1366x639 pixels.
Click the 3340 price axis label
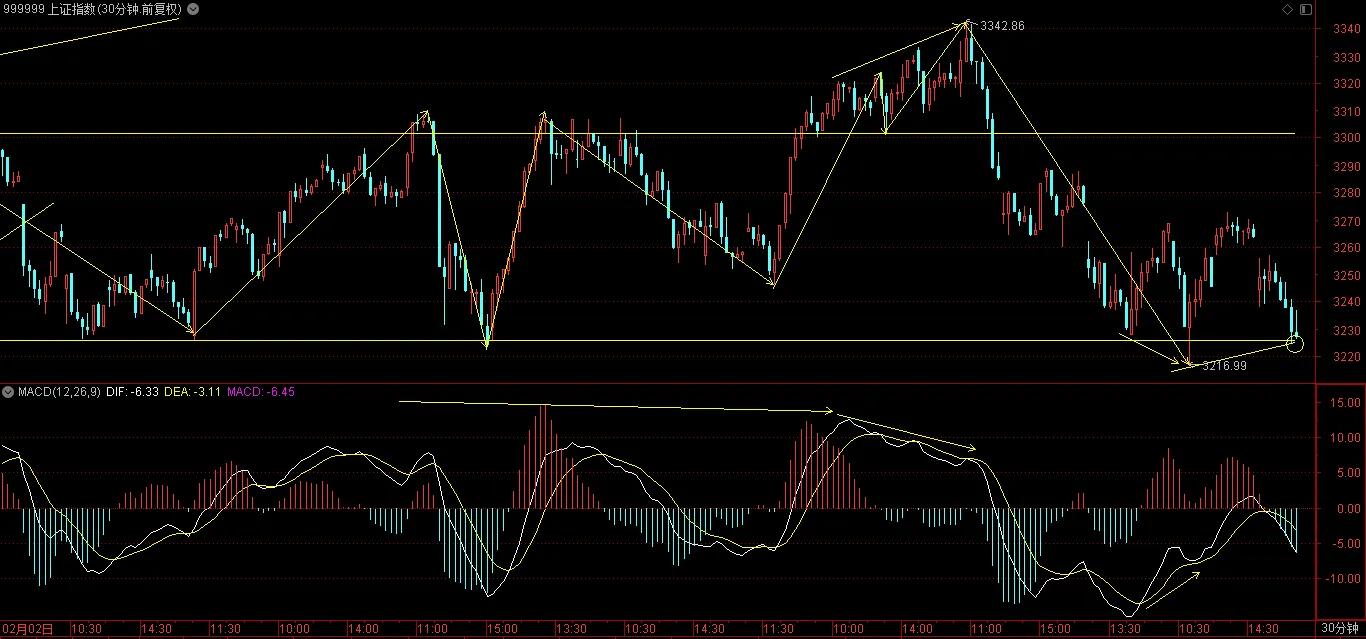(1346, 29)
